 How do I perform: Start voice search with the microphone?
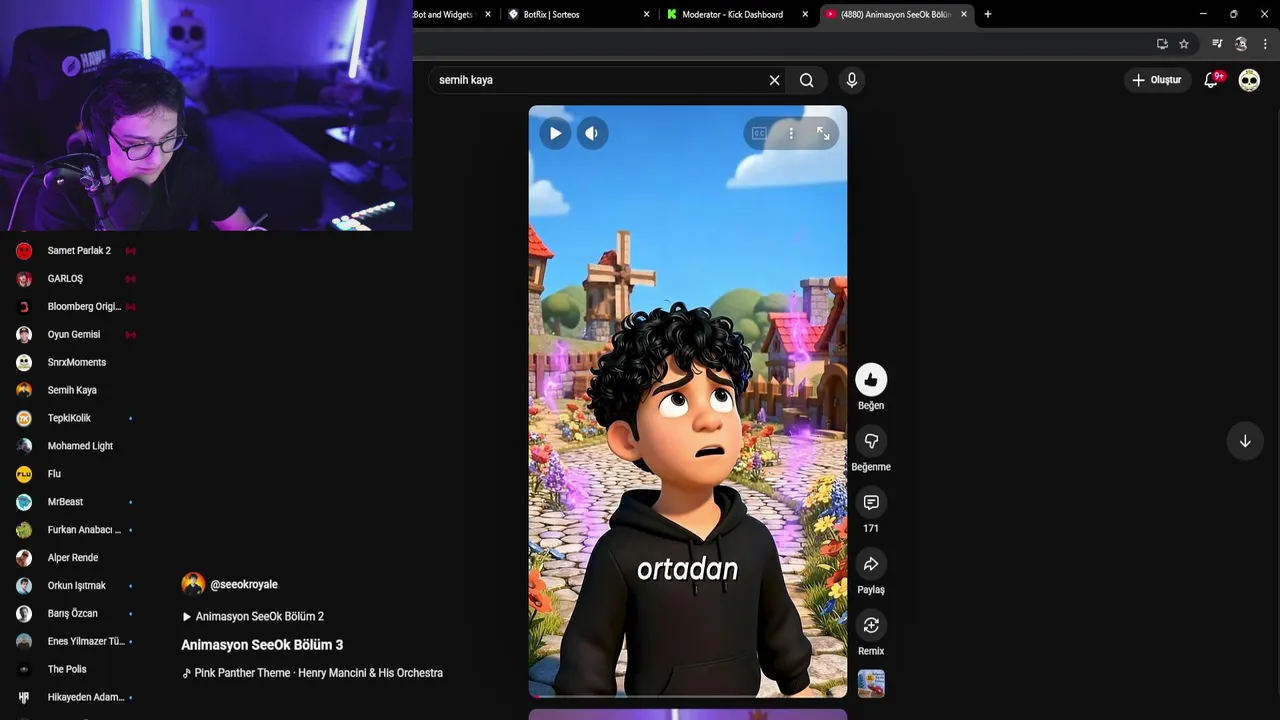852,80
